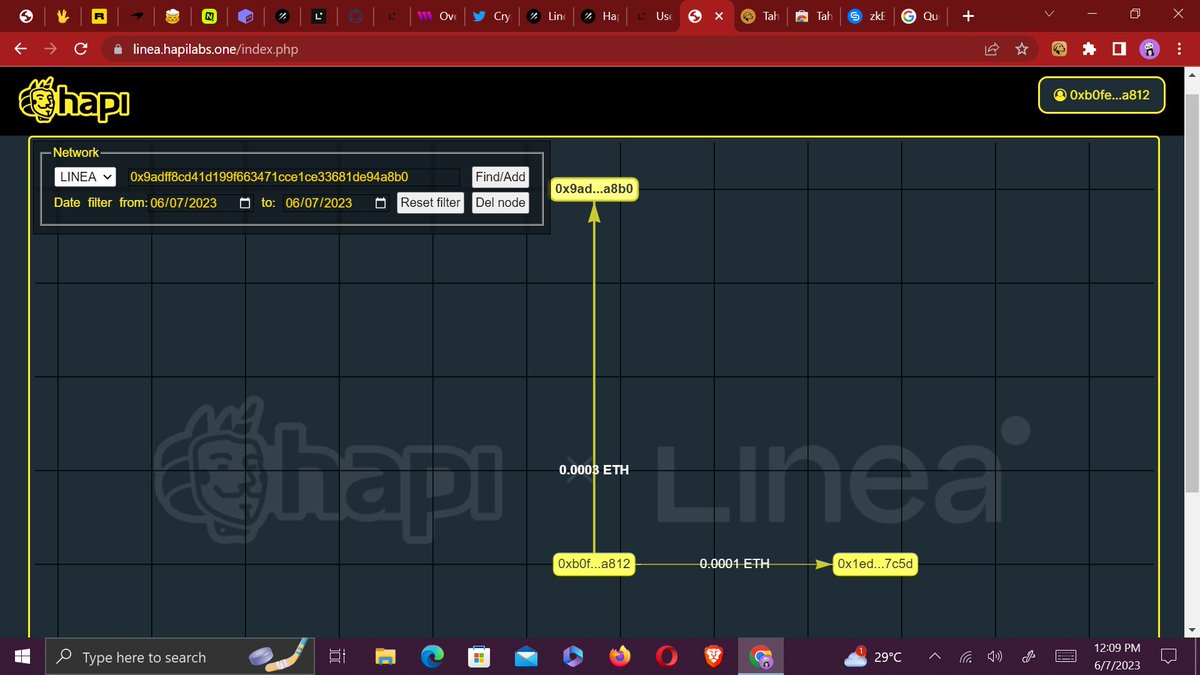The height and width of the screenshot is (675, 1200).
Task: Open the Windows Start menu
Action: 22,657
